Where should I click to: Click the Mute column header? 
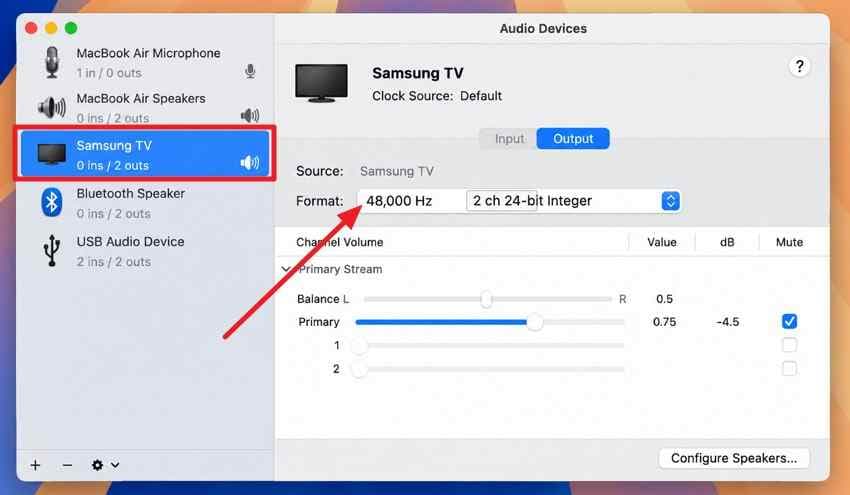click(x=789, y=242)
